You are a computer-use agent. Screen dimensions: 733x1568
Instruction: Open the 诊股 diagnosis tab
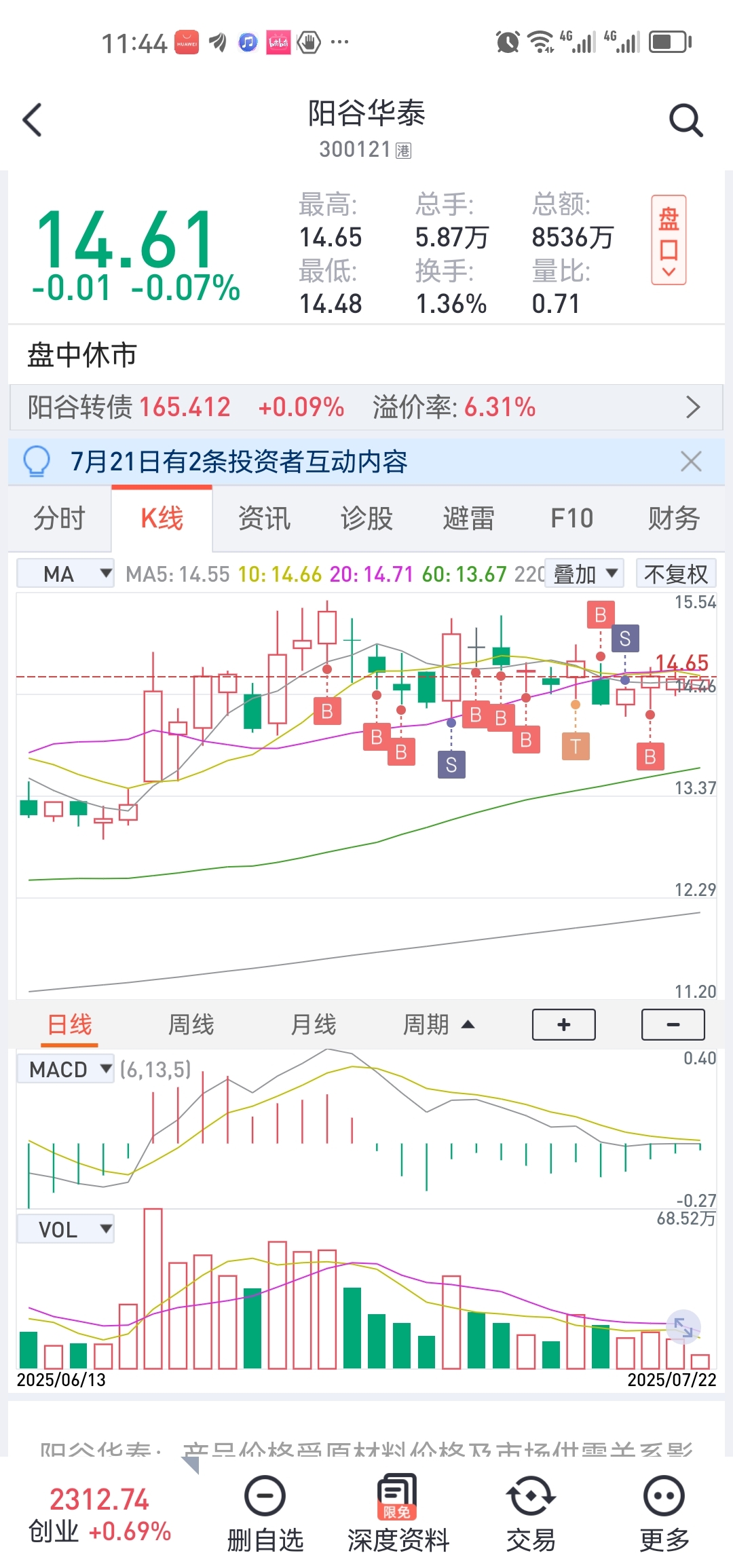(x=366, y=519)
